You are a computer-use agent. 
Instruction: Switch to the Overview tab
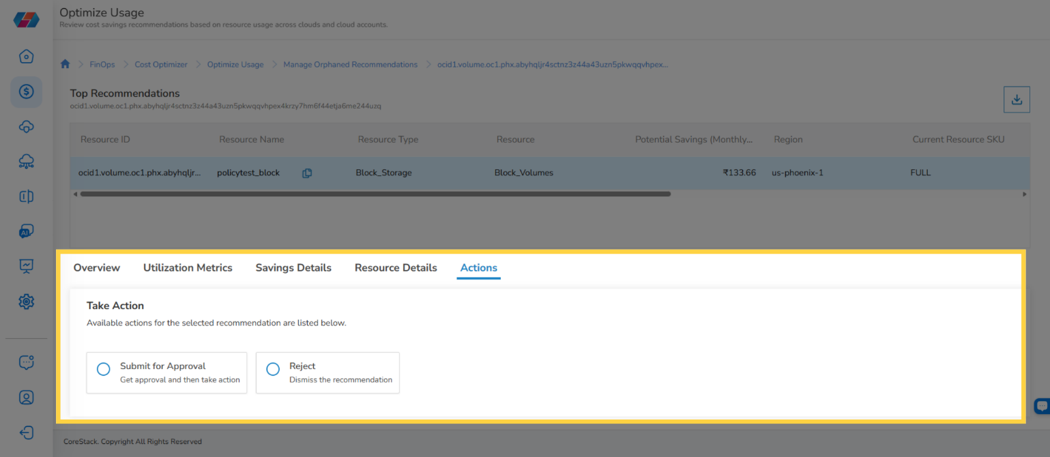(96, 267)
